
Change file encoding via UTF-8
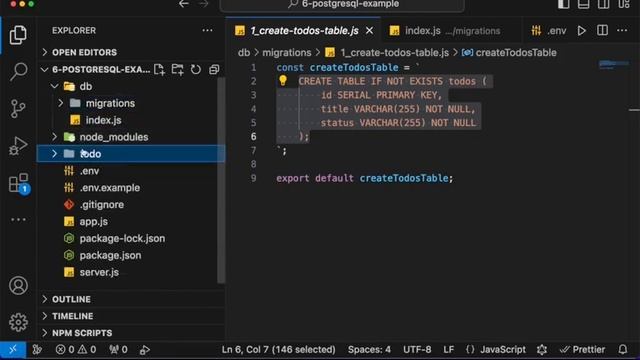point(417,350)
